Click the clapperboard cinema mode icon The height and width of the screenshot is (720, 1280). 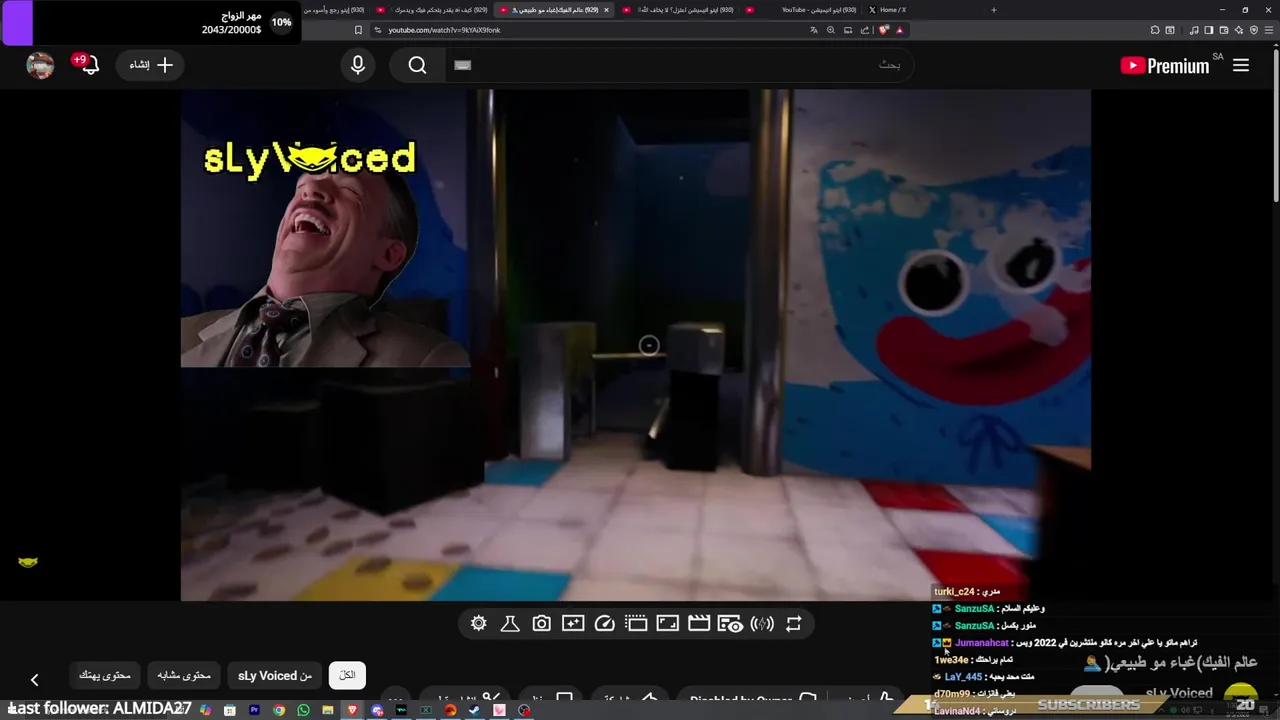tap(699, 623)
